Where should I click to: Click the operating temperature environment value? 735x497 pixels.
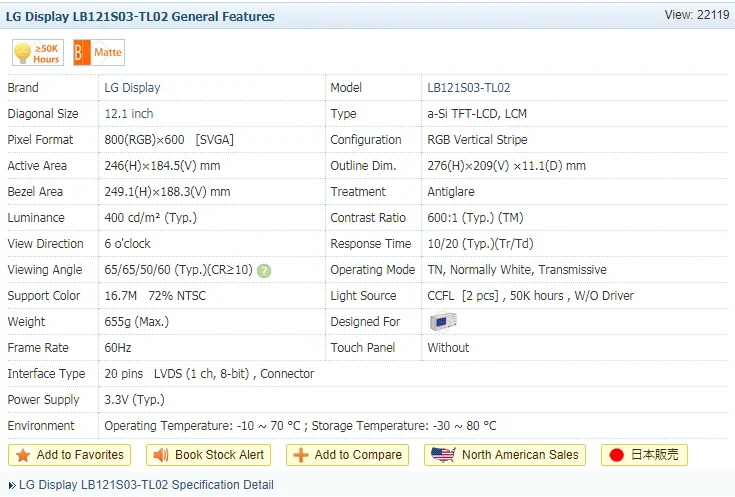click(x=300, y=426)
